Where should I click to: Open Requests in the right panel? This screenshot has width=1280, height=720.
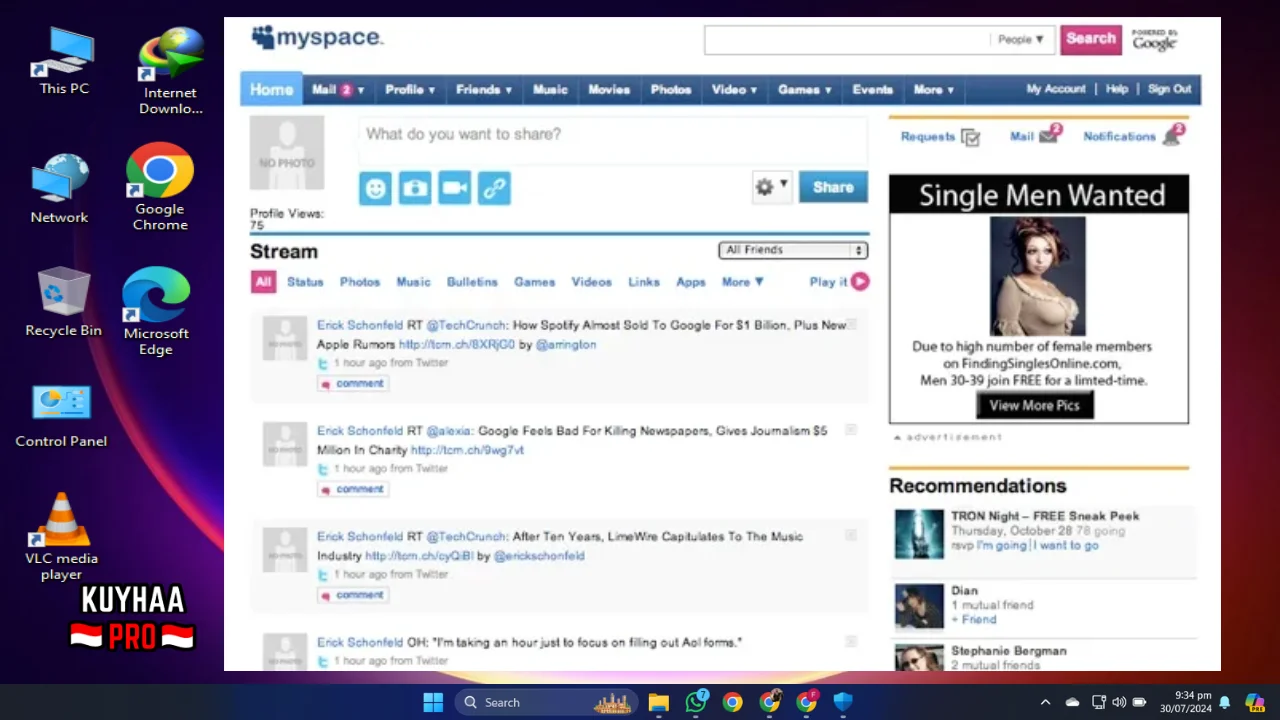tap(940, 137)
